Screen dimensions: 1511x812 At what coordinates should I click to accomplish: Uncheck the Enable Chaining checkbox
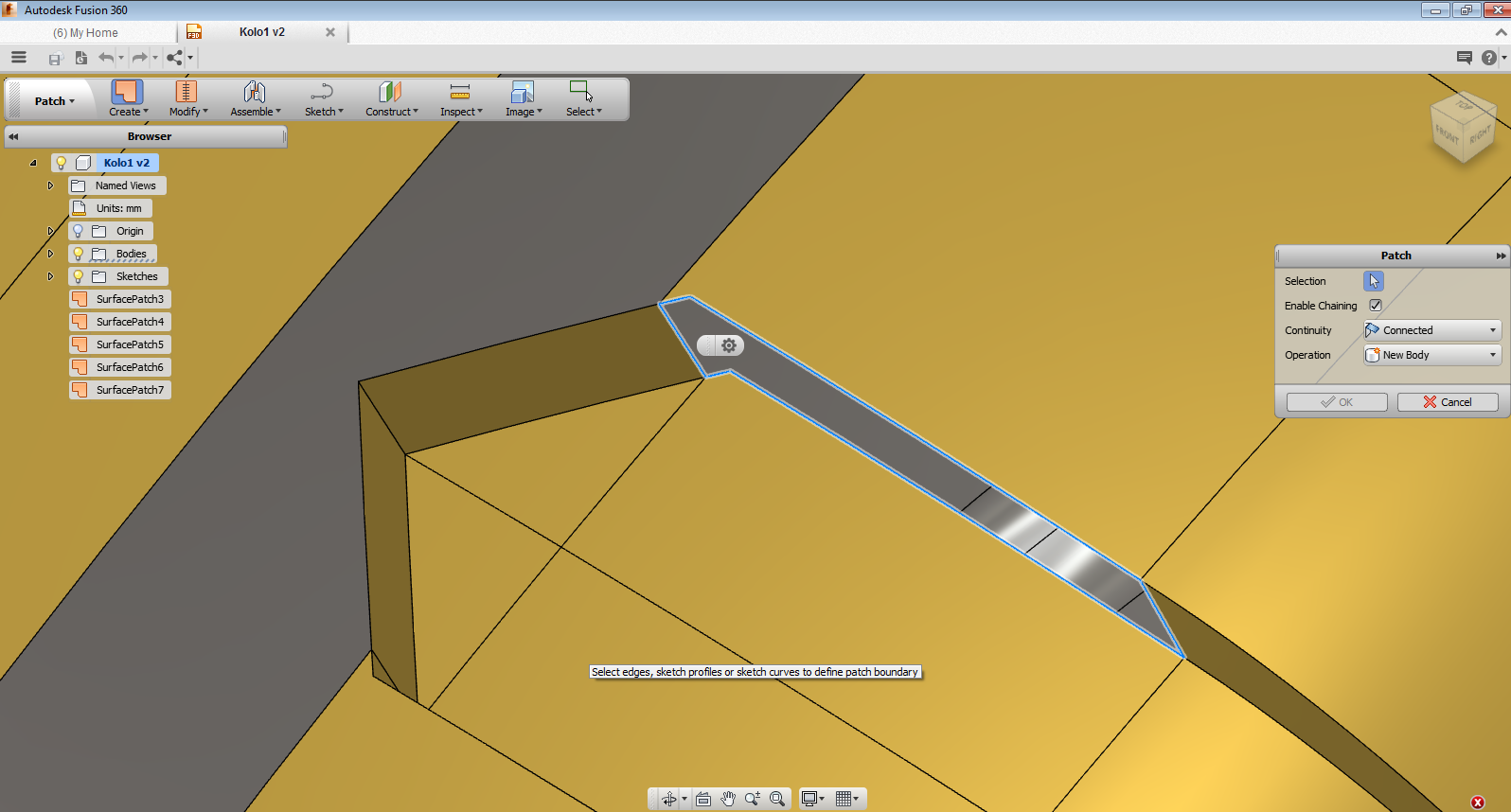(1376, 306)
